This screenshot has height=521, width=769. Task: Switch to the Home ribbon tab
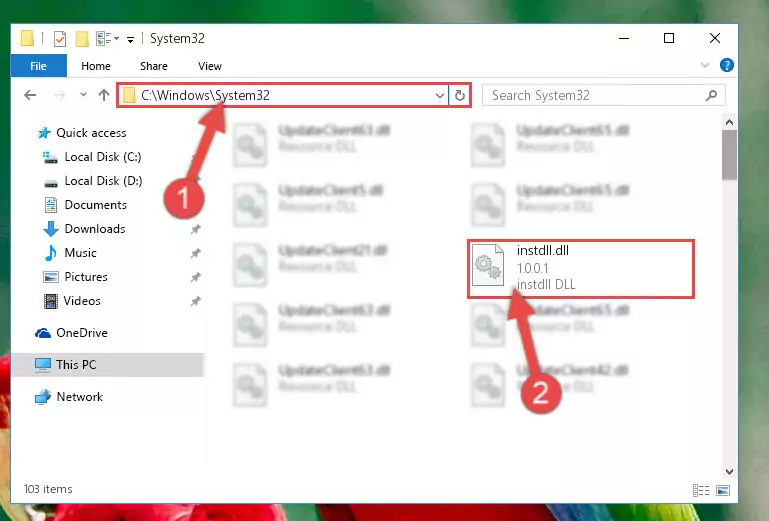point(96,66)
